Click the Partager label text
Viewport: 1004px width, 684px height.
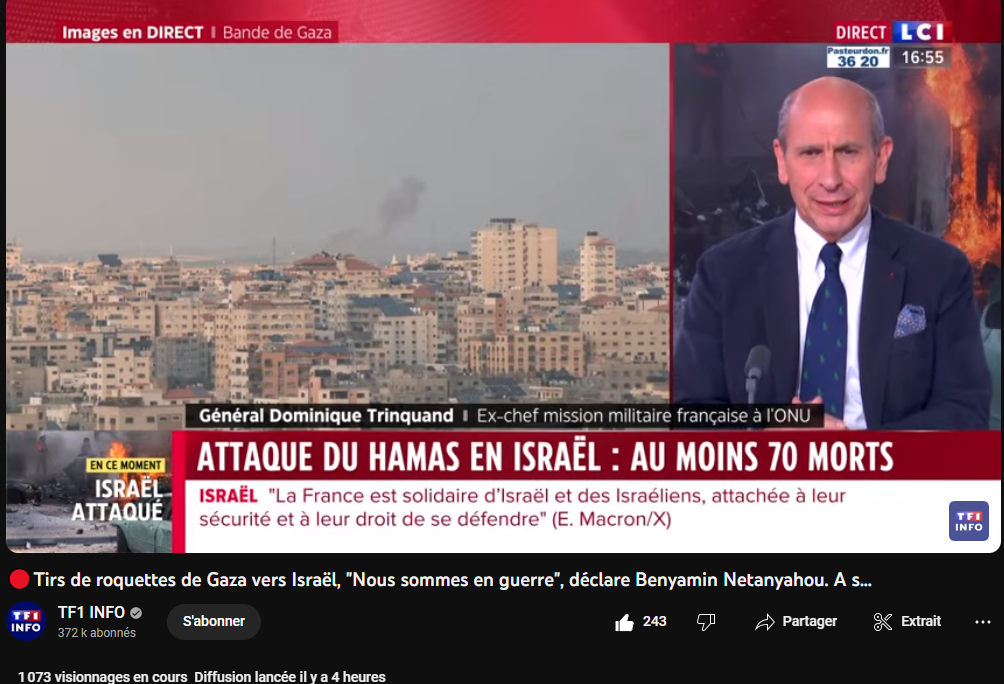click(x=809, y=622)
